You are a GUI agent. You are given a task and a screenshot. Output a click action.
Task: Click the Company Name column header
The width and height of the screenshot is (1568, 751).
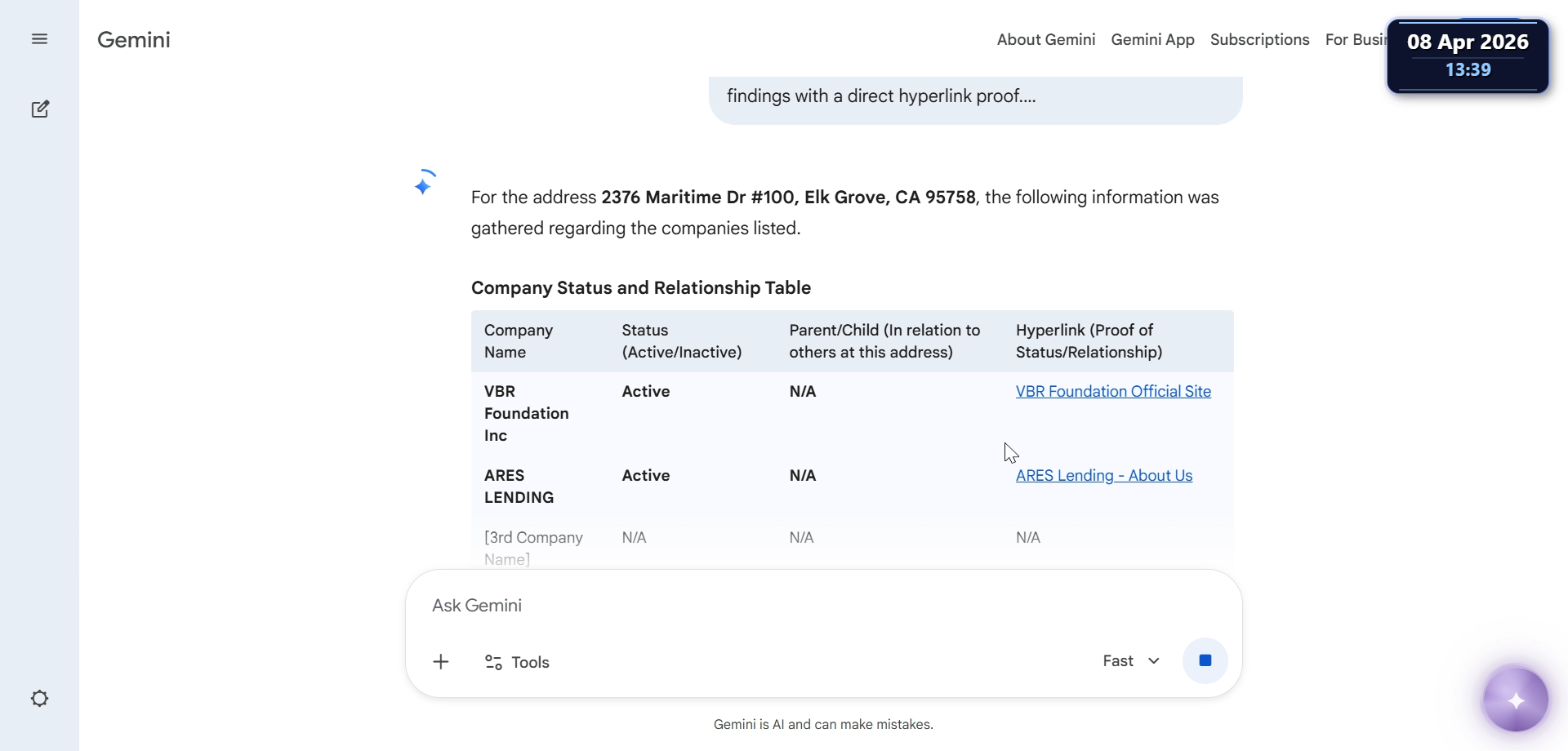click(x=519, y=341)
